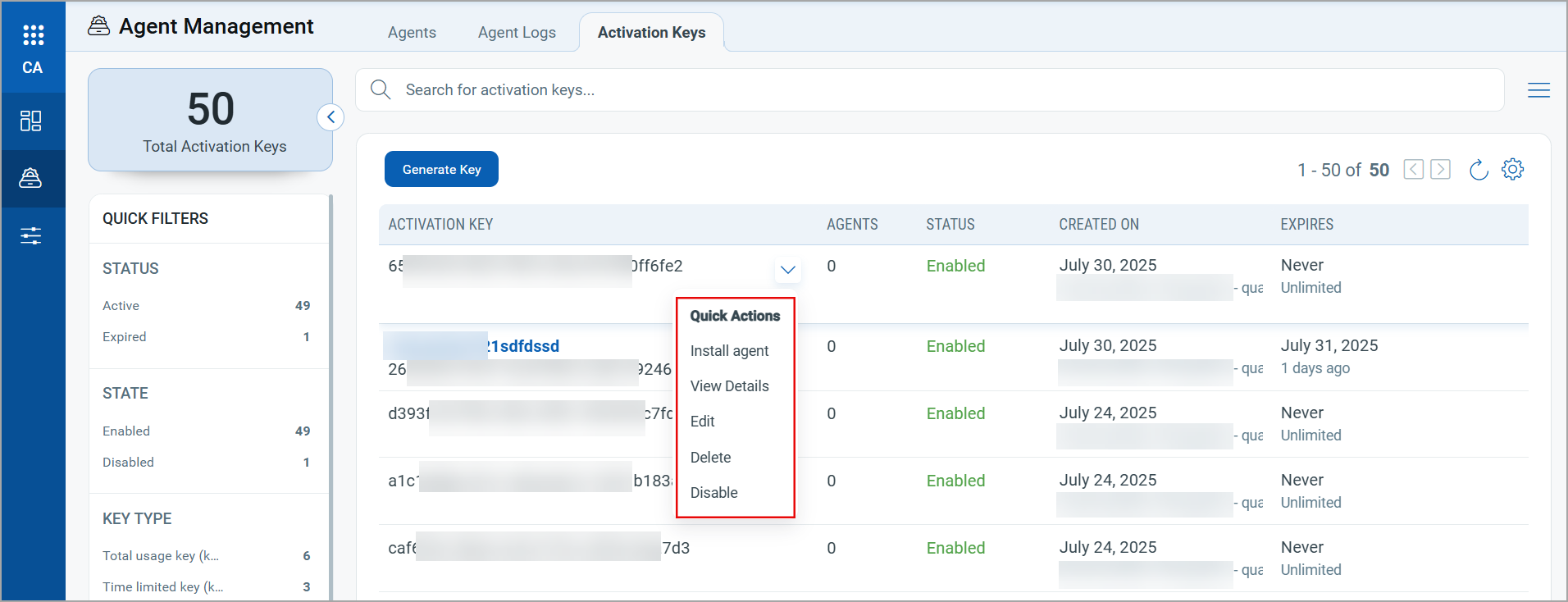The height and width of the screenshot is (602, 1568).
Task: Open the dashboard icon in sidebar
Action: click(31, 121)
